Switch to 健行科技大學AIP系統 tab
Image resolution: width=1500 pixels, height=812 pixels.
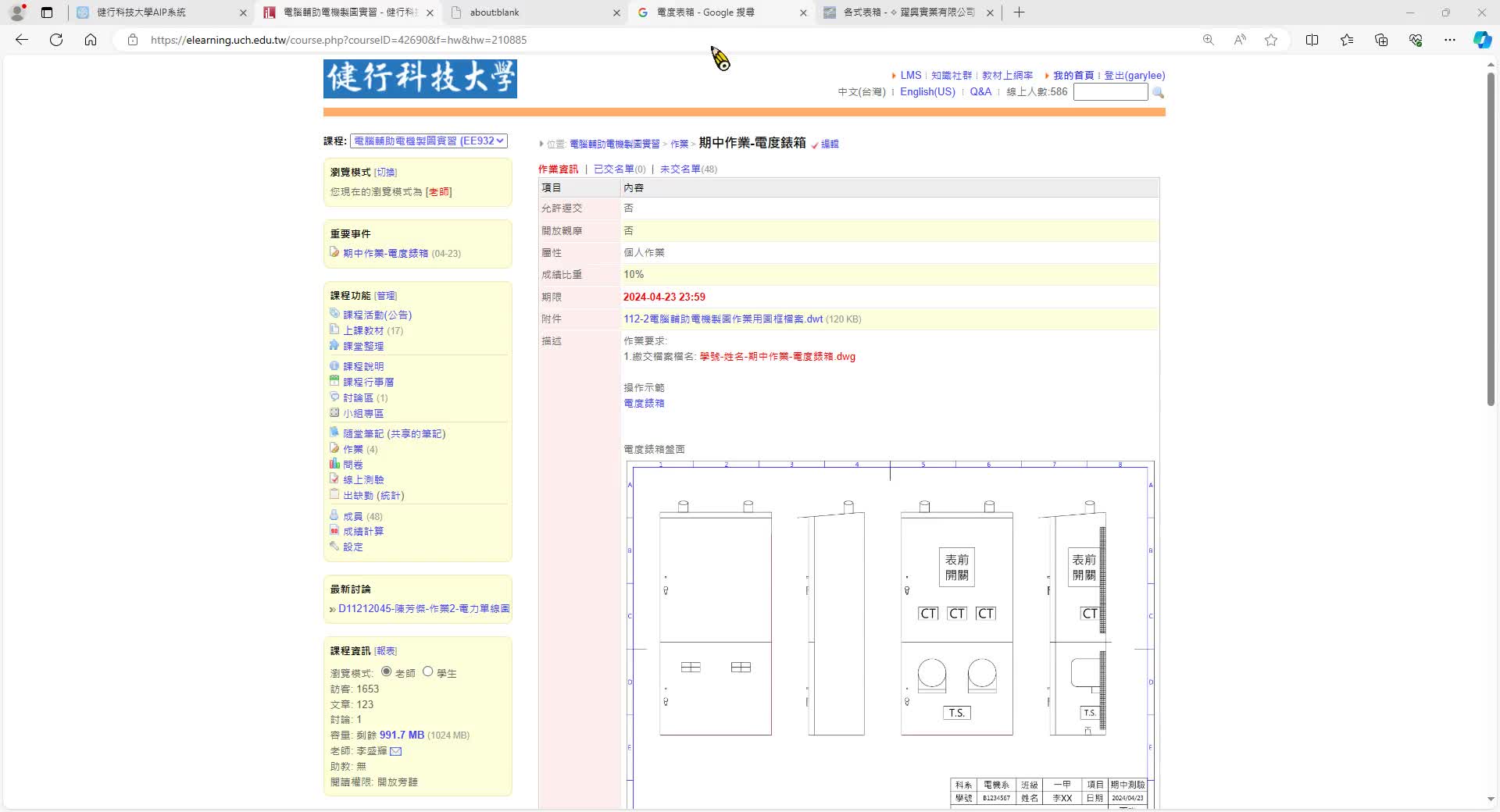click(162, 12)
